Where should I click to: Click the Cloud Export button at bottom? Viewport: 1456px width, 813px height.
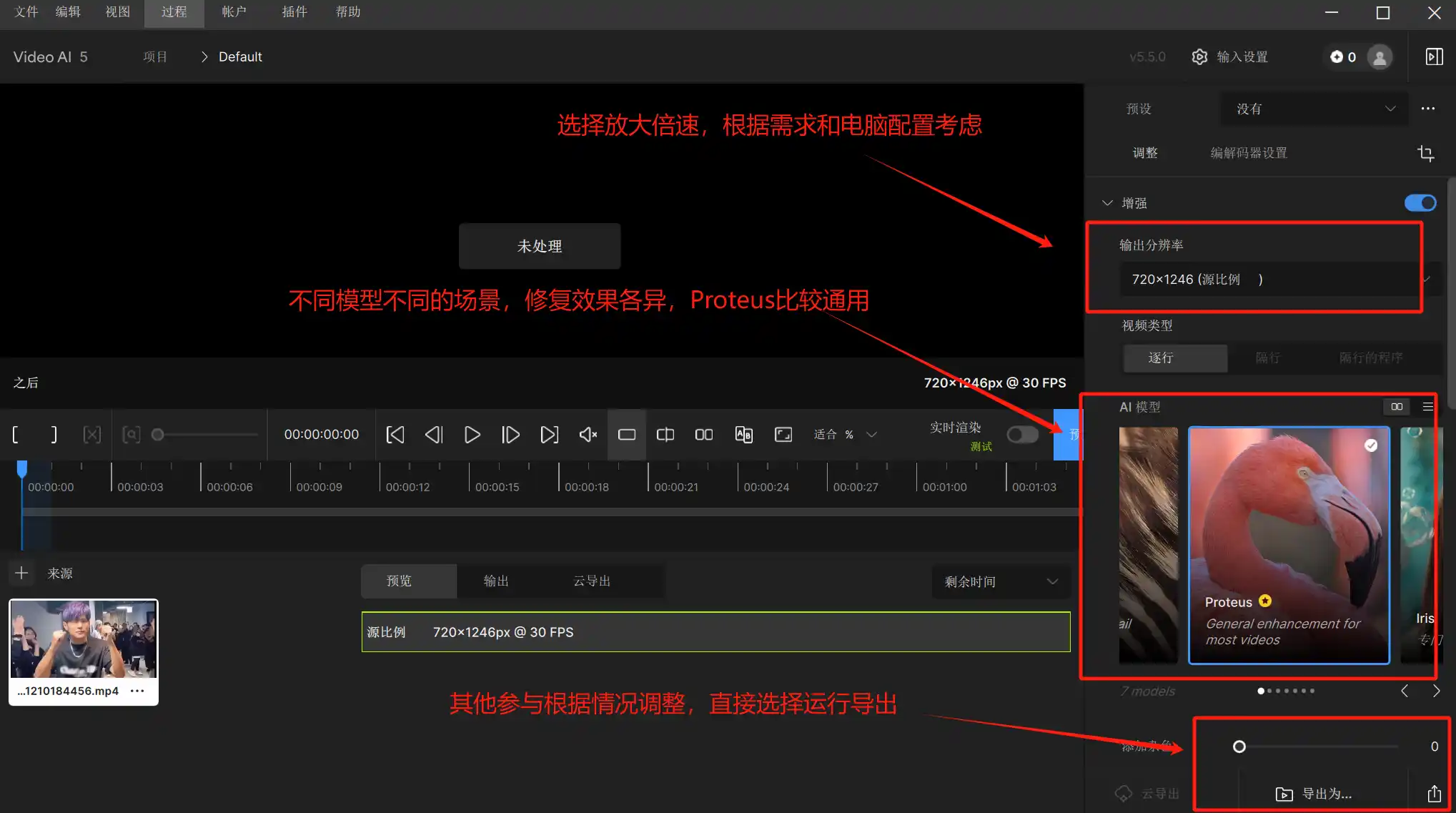click(x=1147, y=794)
